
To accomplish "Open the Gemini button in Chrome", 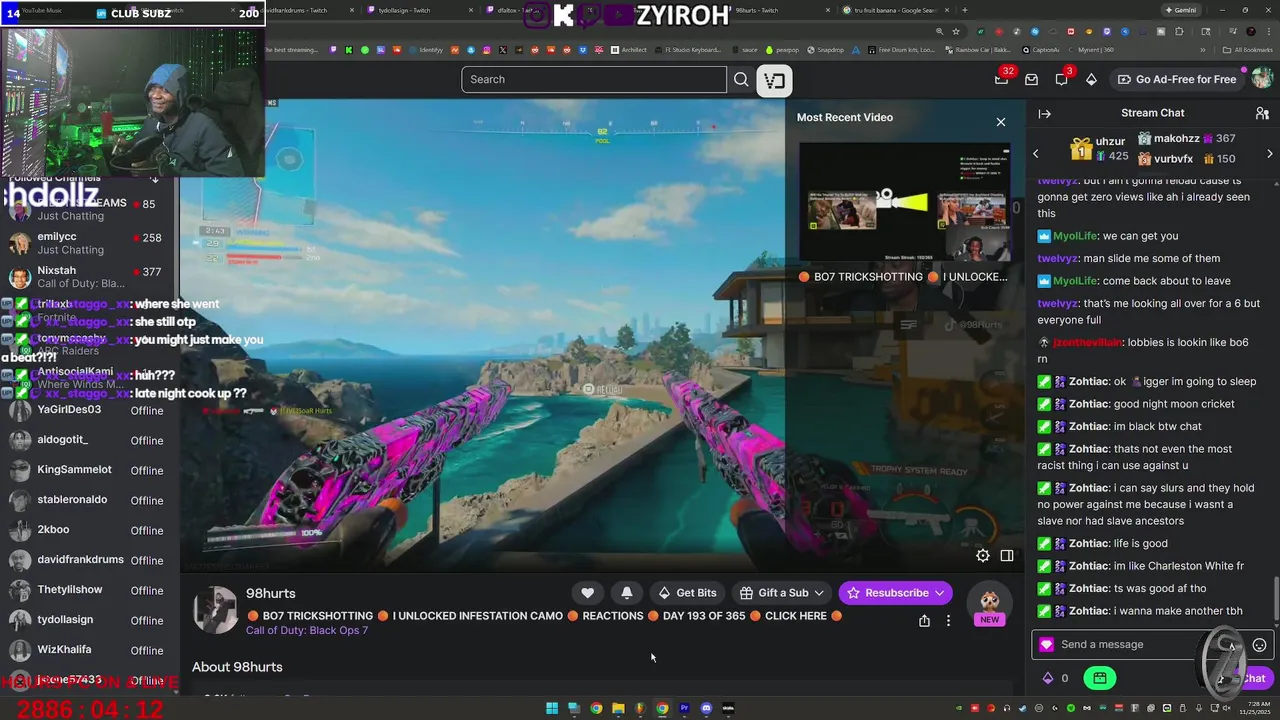I will click(1181, 10).
